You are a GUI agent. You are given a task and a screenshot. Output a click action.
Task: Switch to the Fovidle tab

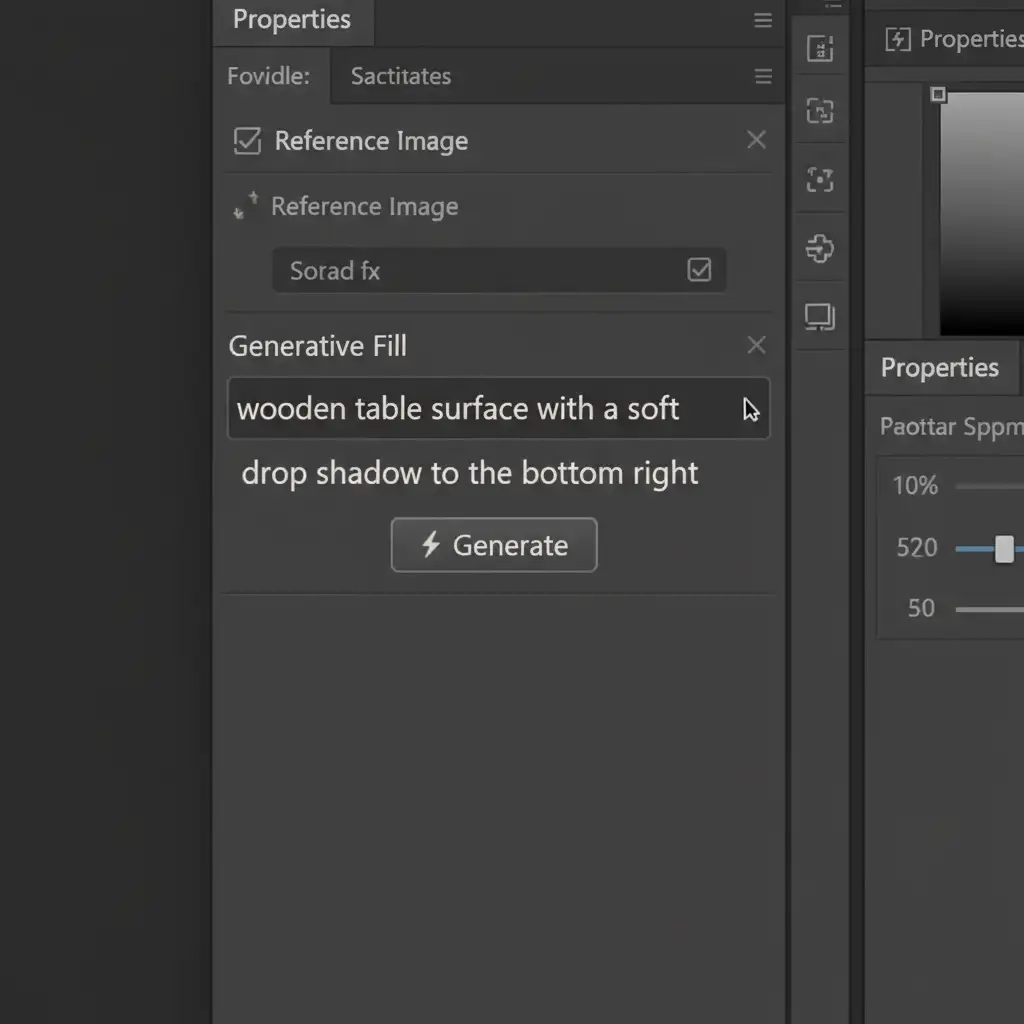coord(269,76)
